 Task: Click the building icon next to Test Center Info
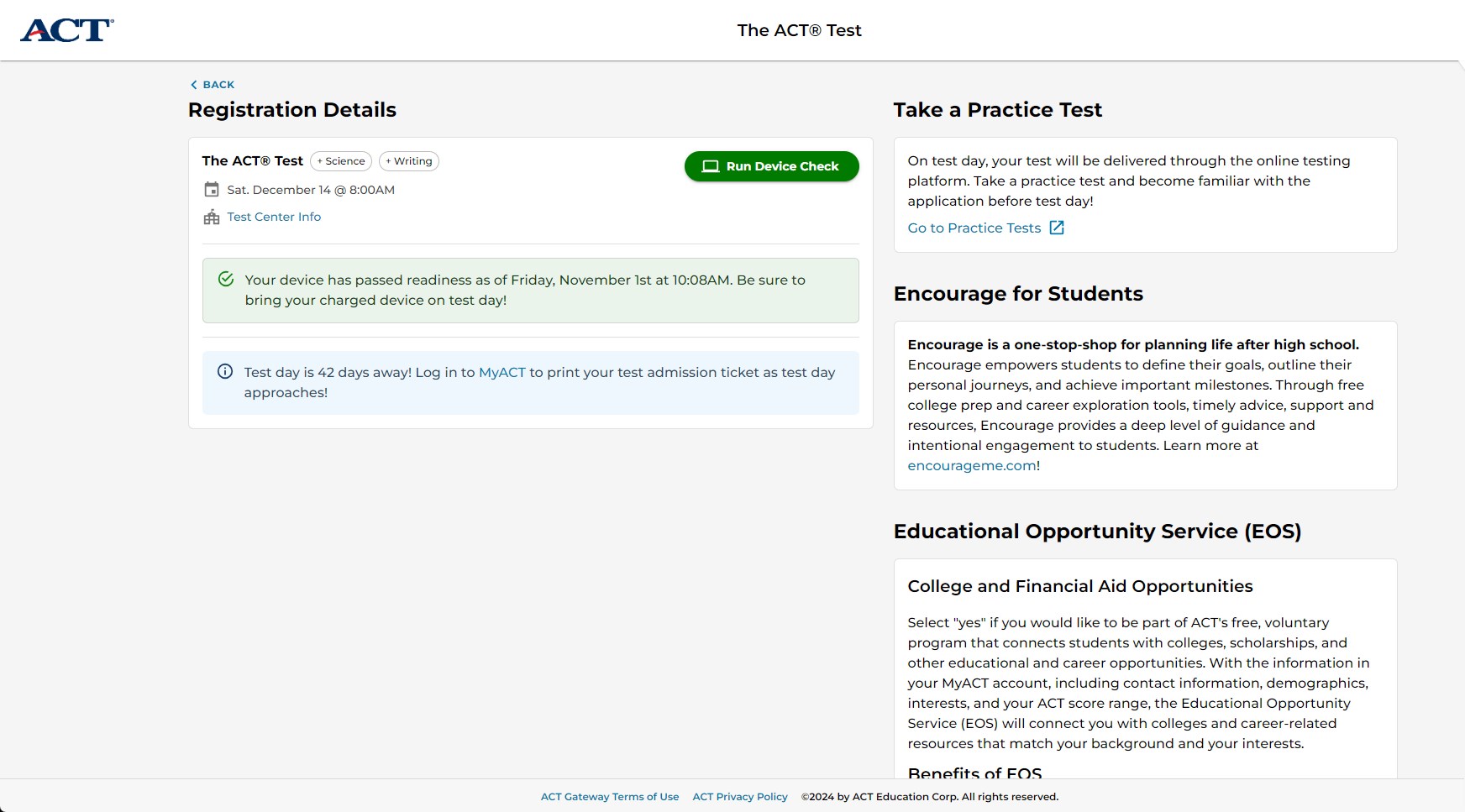(210, 217)
